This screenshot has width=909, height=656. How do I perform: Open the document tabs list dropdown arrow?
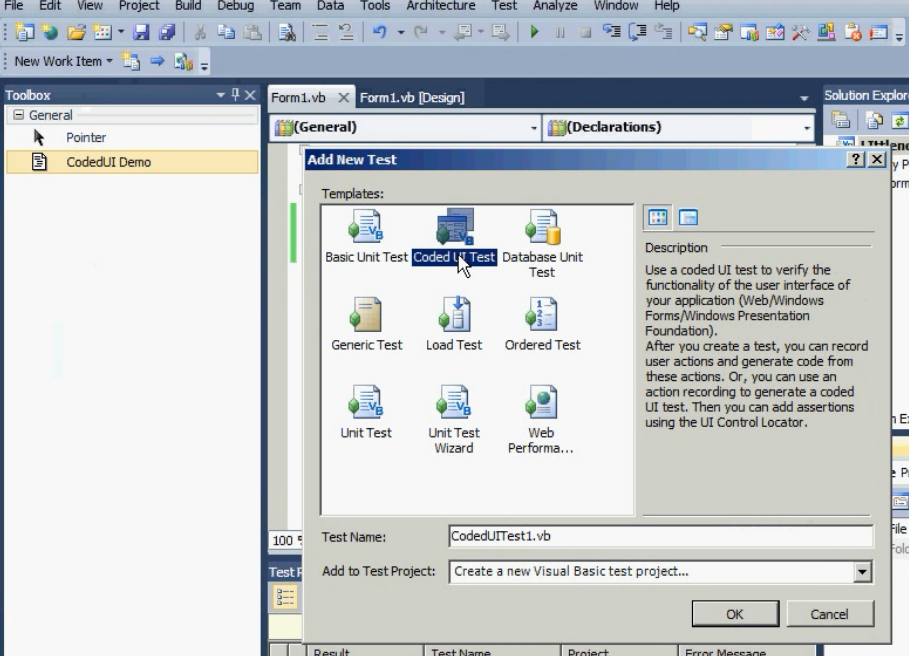click(803, 98)
